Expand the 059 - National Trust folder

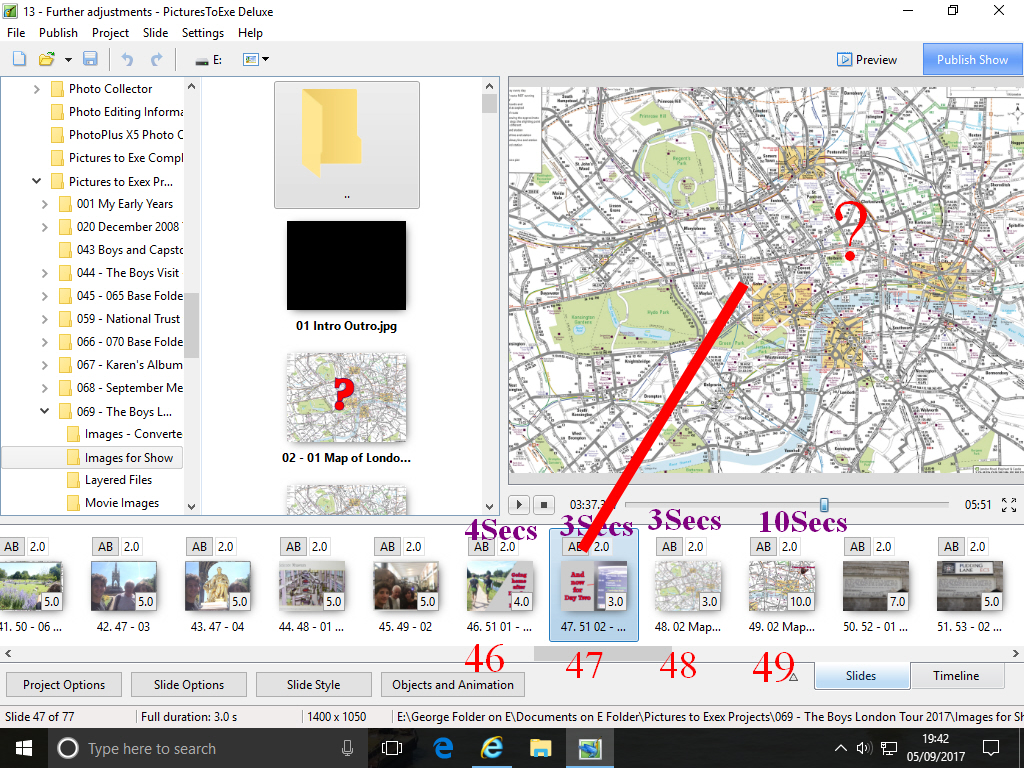44,319
